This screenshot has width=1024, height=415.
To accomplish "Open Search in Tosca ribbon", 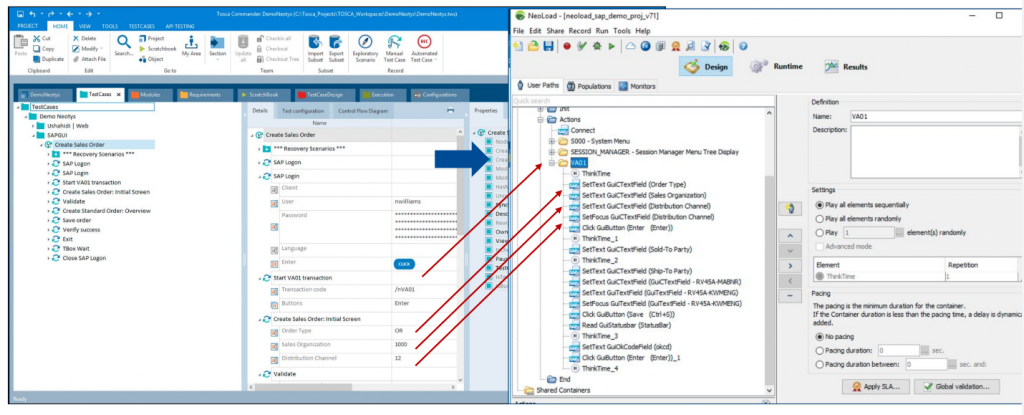I will coord(123,46).
